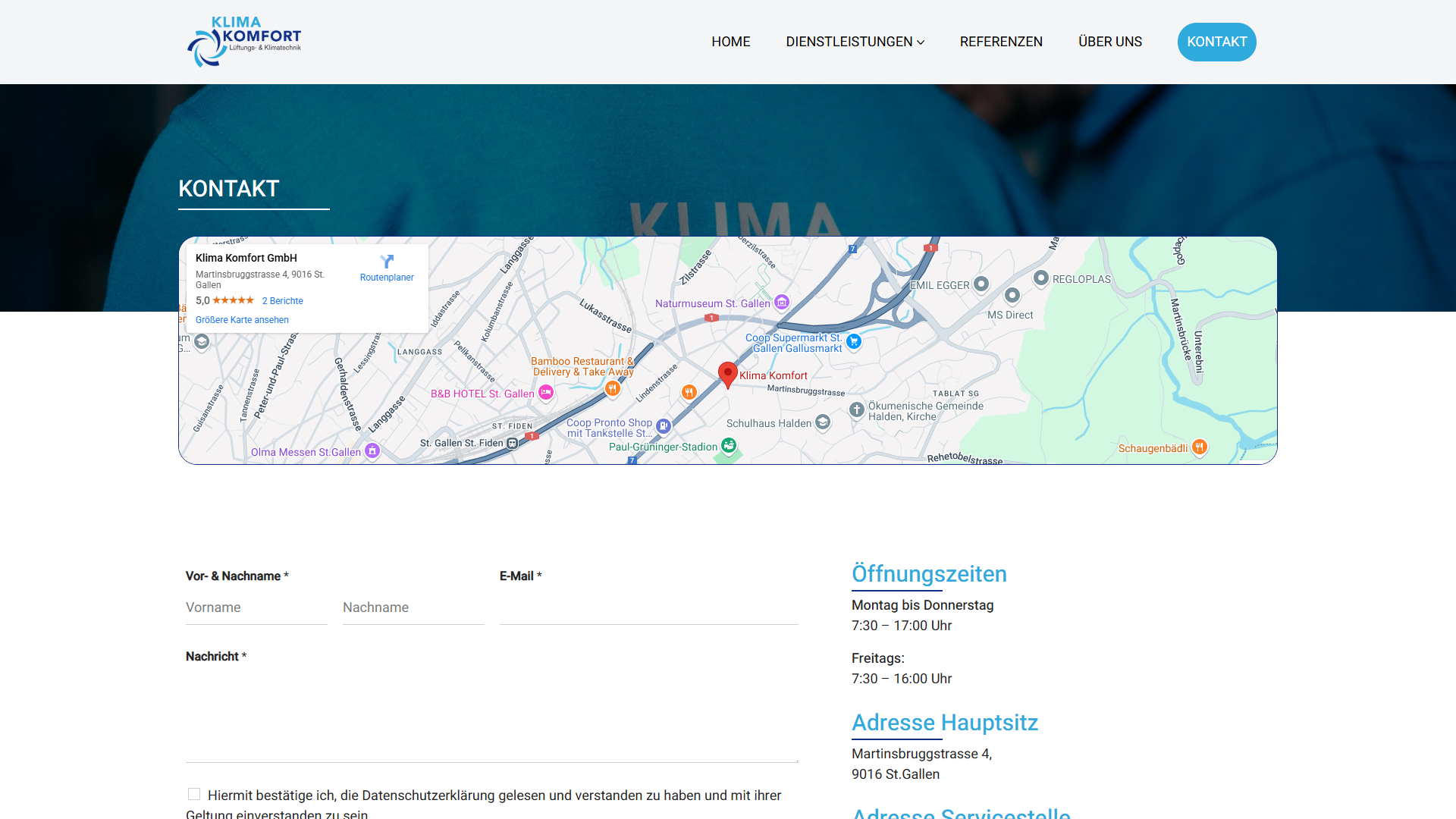Open the Routenplaner directions icon
This screenshot has height=819, width=1456.
click(x=387, y=262)
